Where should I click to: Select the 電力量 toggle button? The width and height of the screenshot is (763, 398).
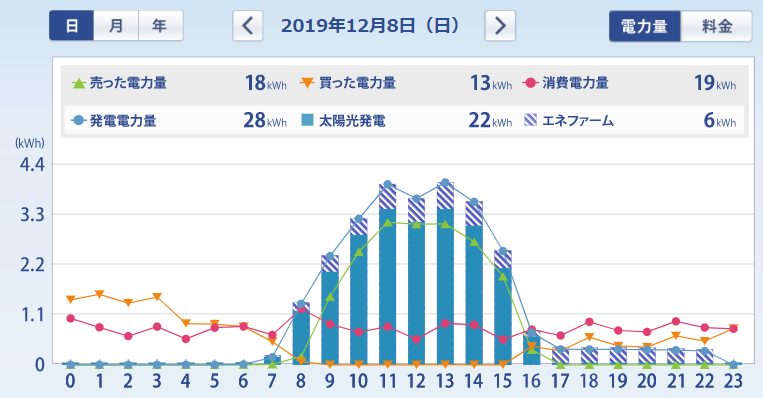point(644,26)
